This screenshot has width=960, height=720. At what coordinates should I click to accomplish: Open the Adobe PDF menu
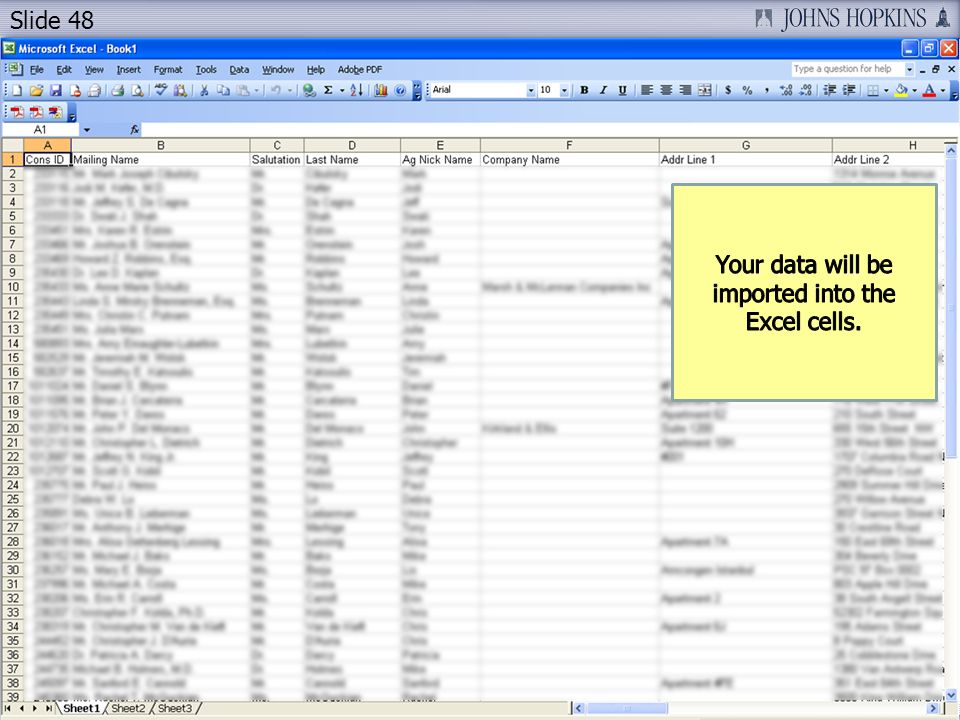click(x=360, y=70)
